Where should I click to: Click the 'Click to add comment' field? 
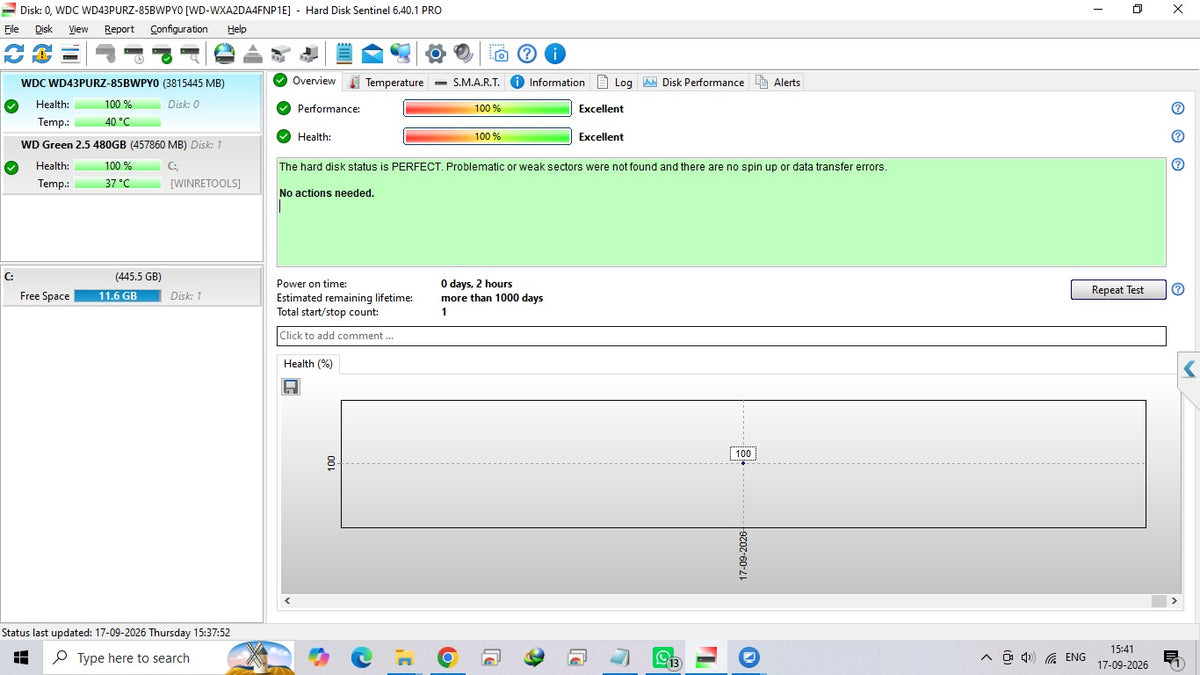[x=721, y=336]
